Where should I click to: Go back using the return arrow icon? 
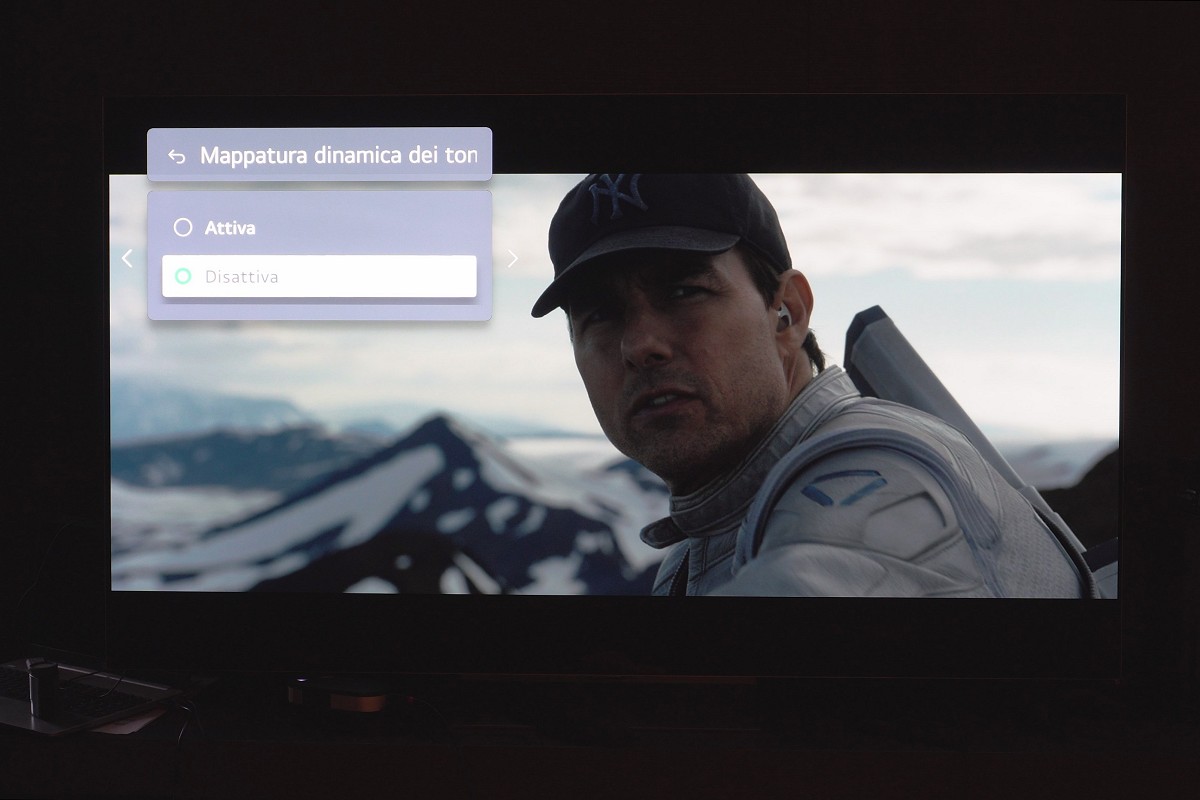pos(177,156)
